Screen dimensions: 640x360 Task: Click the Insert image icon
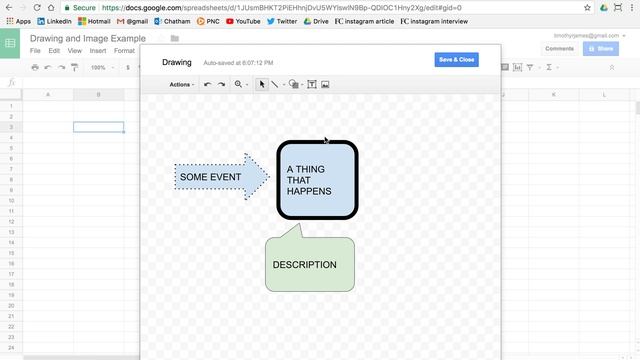pos(325,84)
